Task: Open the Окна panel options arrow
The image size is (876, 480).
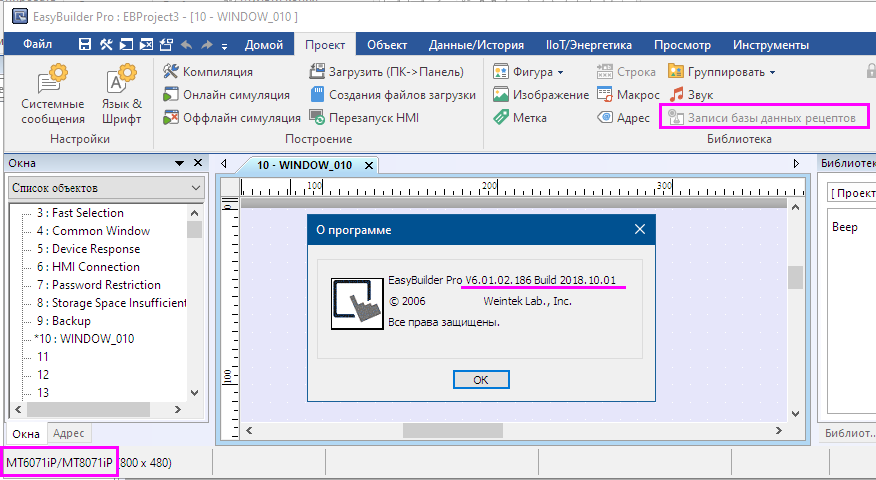Action: pyautogui.click(x=179, y=163)
